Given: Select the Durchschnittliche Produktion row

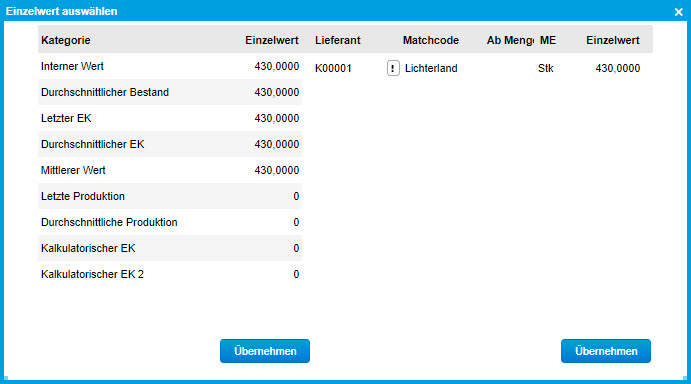Looking at the screenshot, I should (x=170, y=222).
